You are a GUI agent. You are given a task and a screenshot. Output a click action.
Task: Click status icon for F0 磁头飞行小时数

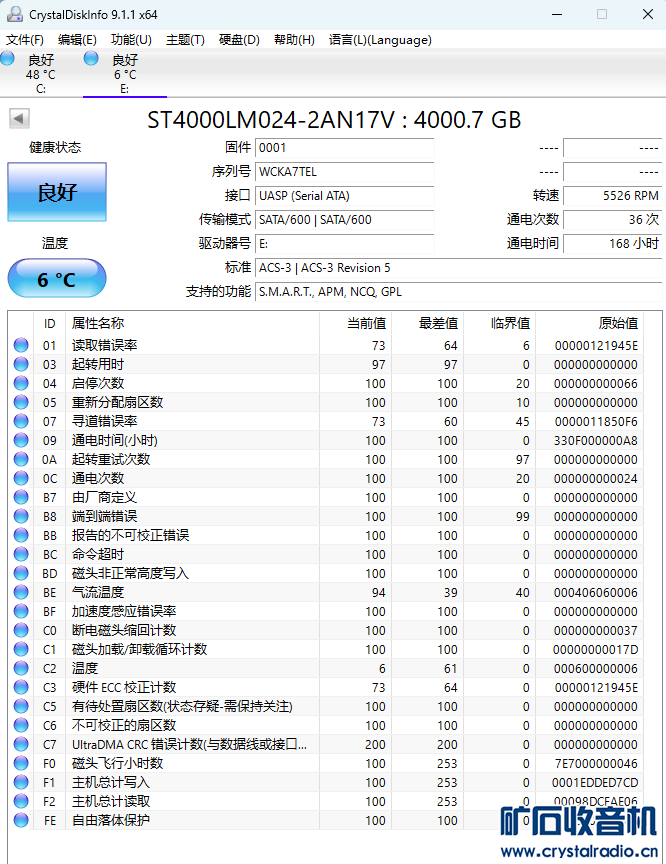pos(21,763)
